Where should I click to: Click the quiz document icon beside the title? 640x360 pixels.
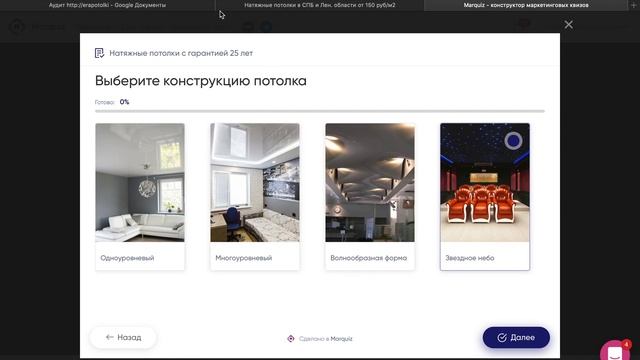pyautogui.click(x=99, y=53)
